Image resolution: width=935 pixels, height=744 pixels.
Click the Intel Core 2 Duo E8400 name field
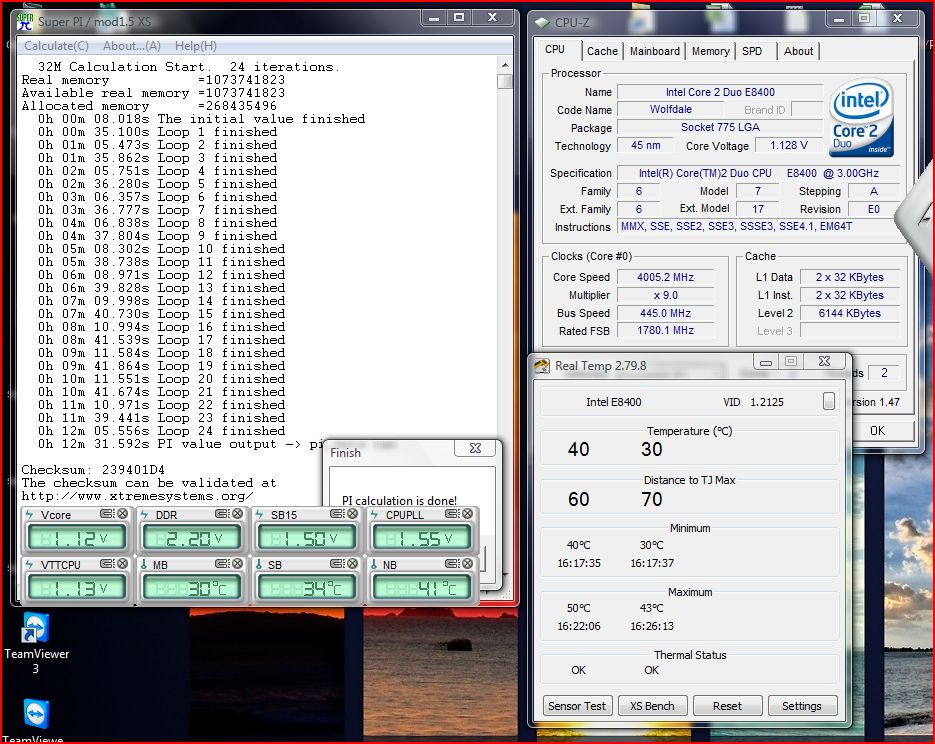720,92
